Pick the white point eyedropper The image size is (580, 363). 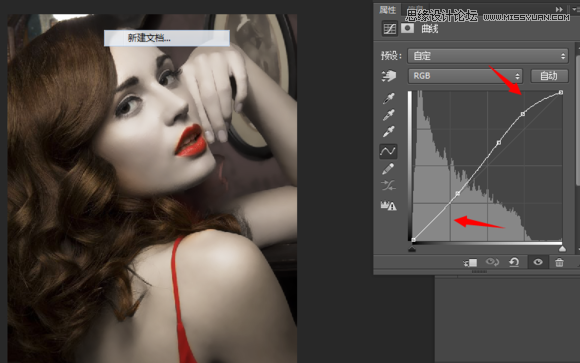tap(388, 131)
